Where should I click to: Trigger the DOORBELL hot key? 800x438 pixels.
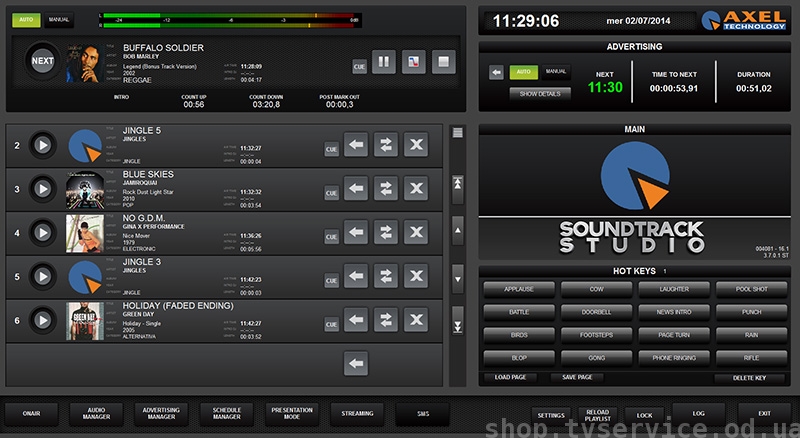596,312
